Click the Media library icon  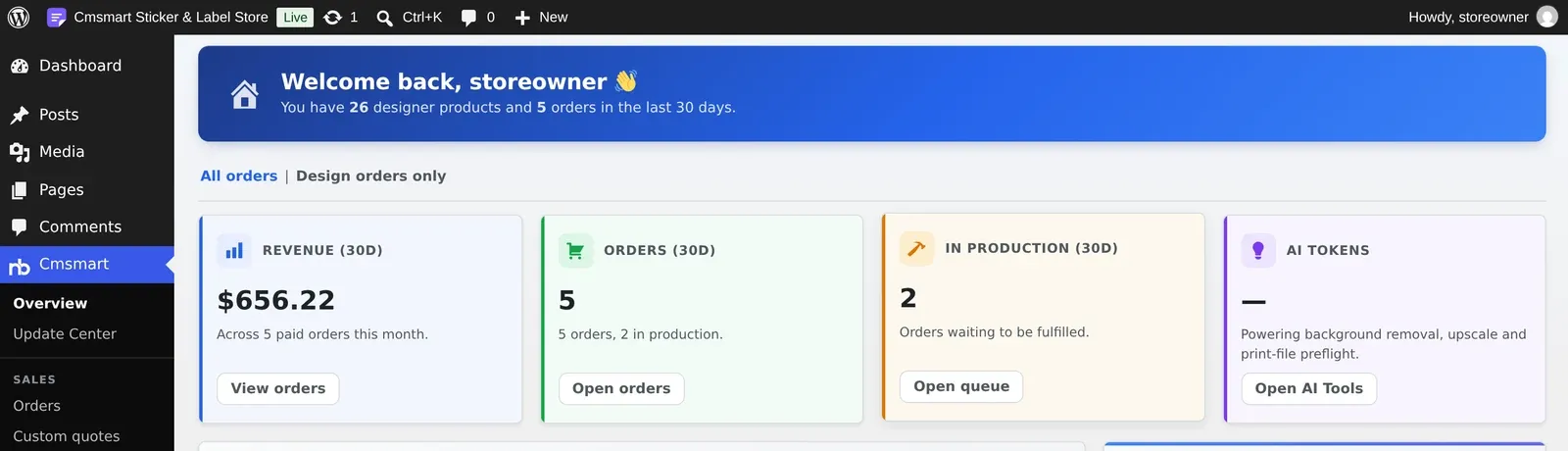(20, 153)
